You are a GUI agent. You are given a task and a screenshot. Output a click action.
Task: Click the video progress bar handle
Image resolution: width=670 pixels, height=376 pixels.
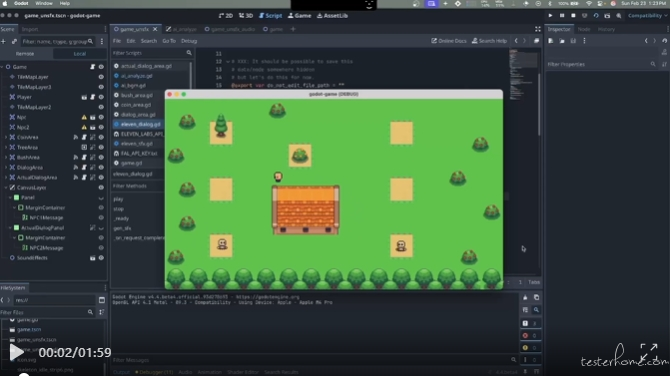[x=24, y=375]
